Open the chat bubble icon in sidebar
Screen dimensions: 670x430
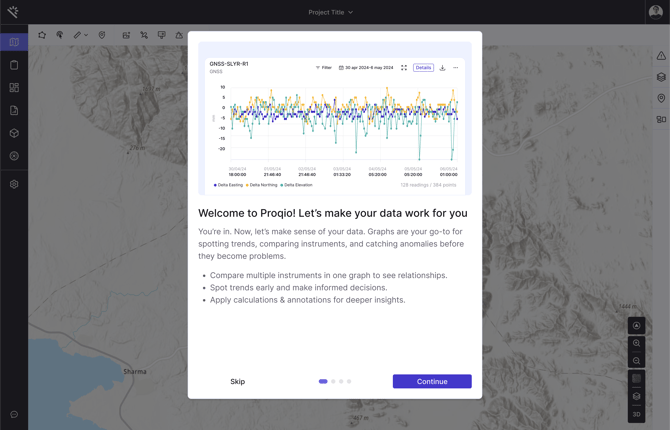14,414
